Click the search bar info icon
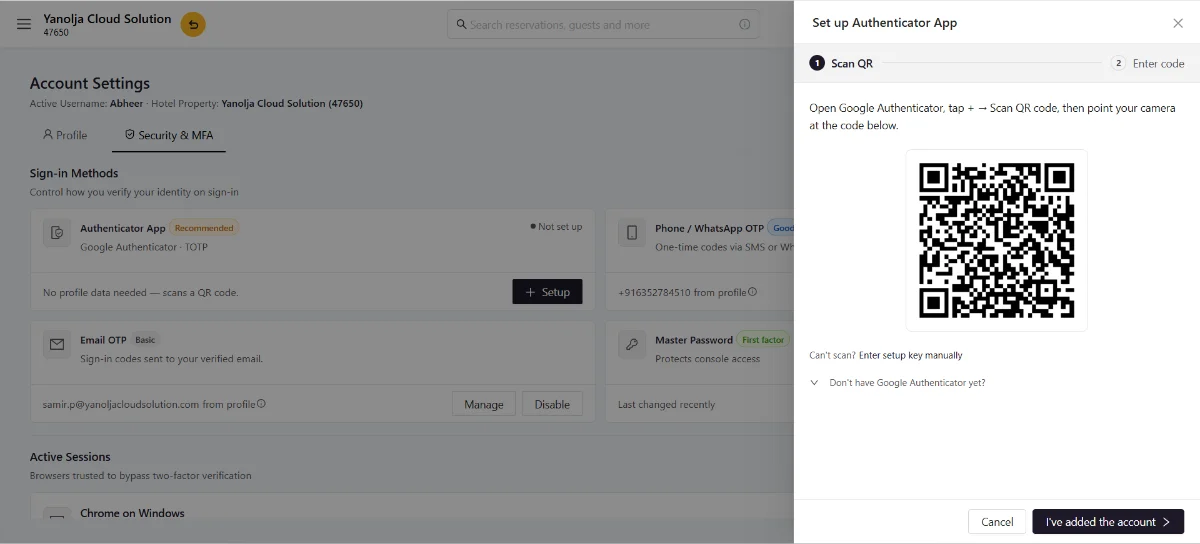The height and width of the screenshot is (544, 1200). click(x=744, y=24)
